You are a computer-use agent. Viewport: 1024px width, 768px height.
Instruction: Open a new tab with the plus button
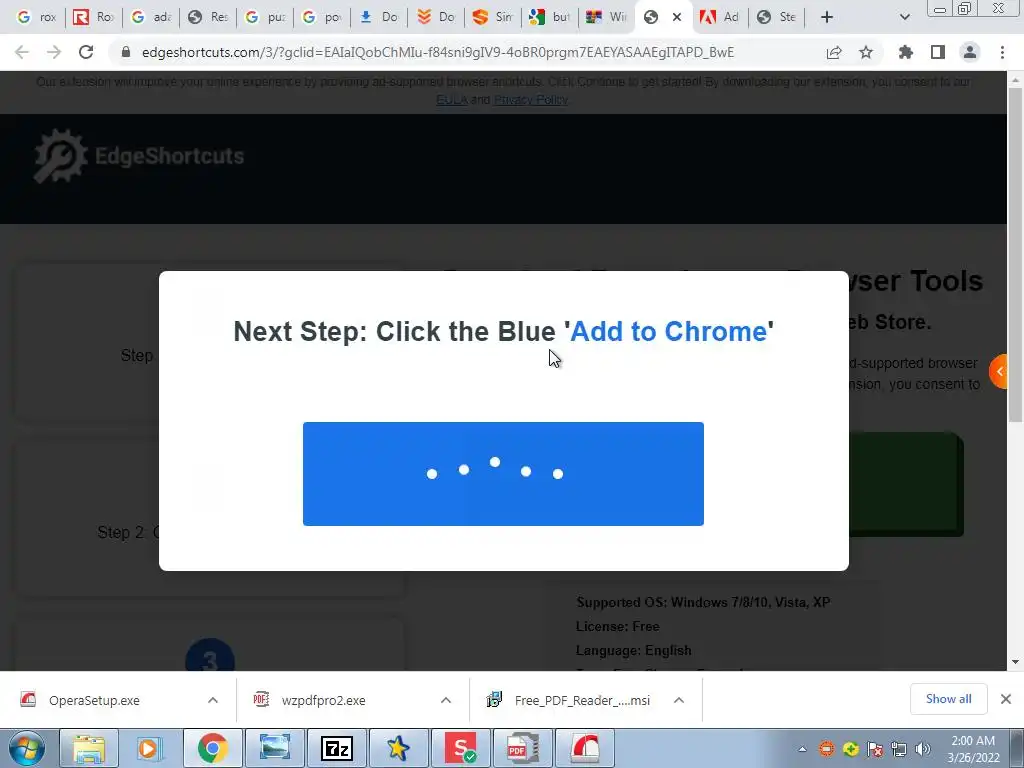pyautogui.click(x=827, y=17)
